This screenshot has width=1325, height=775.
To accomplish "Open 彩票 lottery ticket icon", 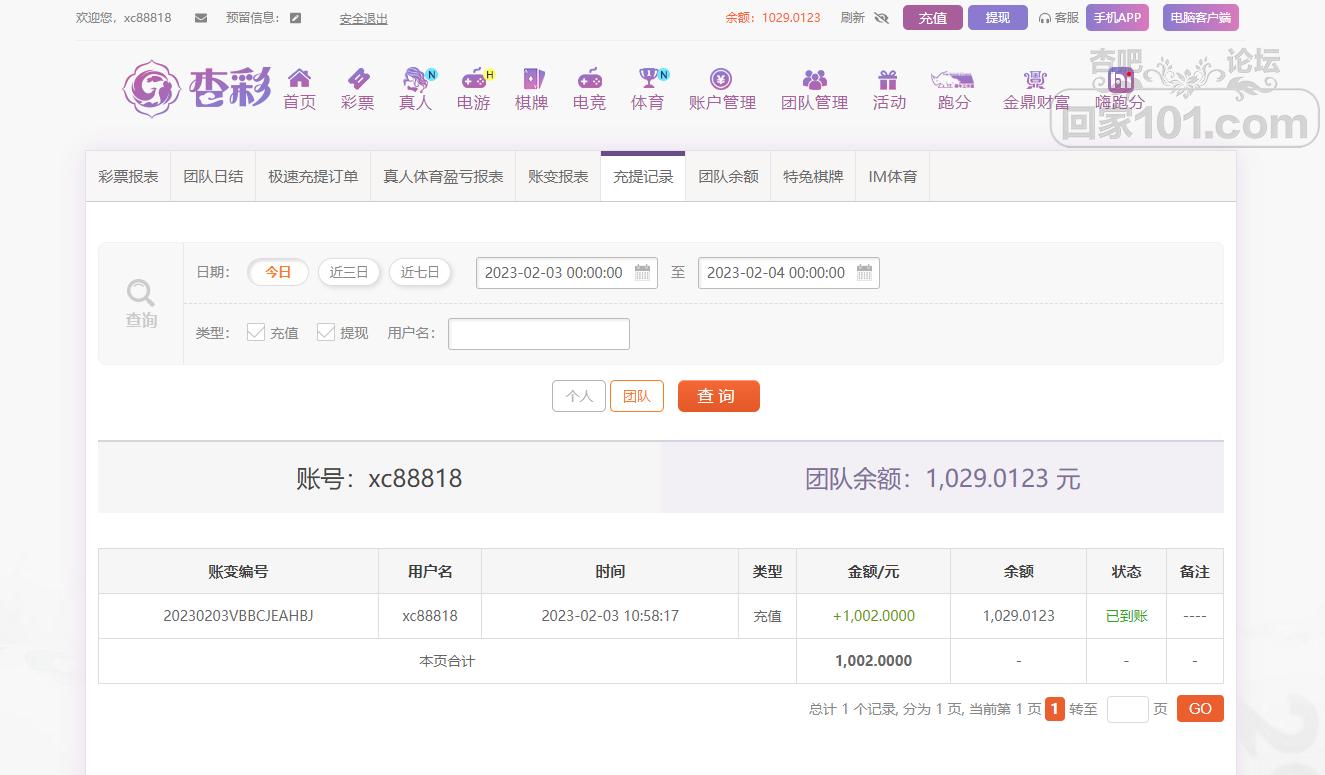I will pos(357,79).
